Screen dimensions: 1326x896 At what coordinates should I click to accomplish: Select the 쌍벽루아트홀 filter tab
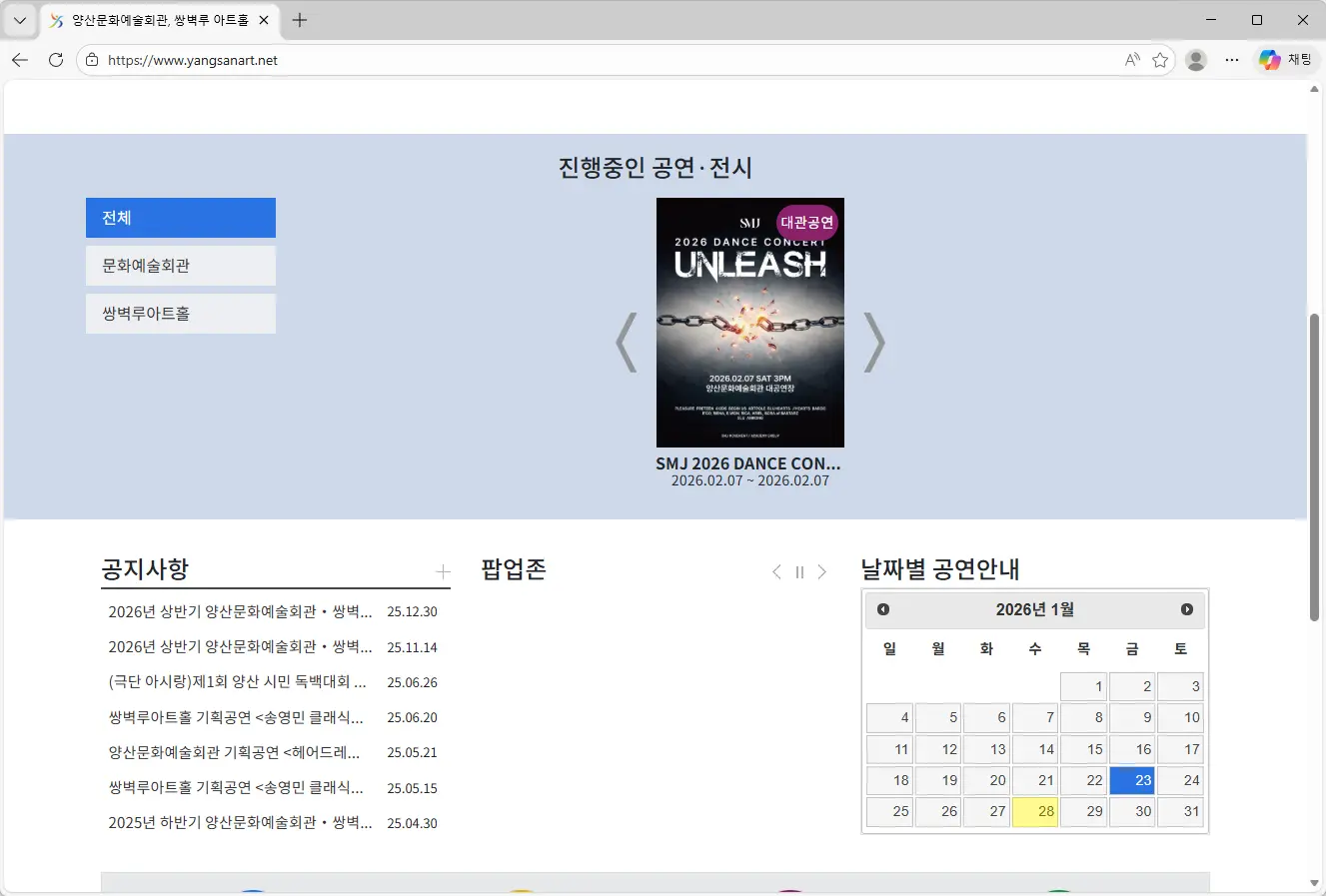180,314
